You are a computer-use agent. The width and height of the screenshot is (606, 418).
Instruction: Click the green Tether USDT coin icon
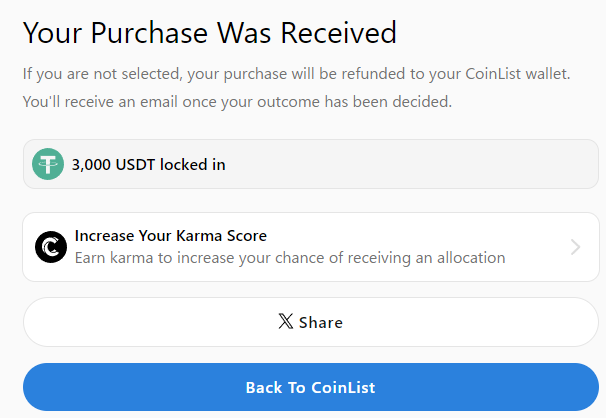click(48, 164)
